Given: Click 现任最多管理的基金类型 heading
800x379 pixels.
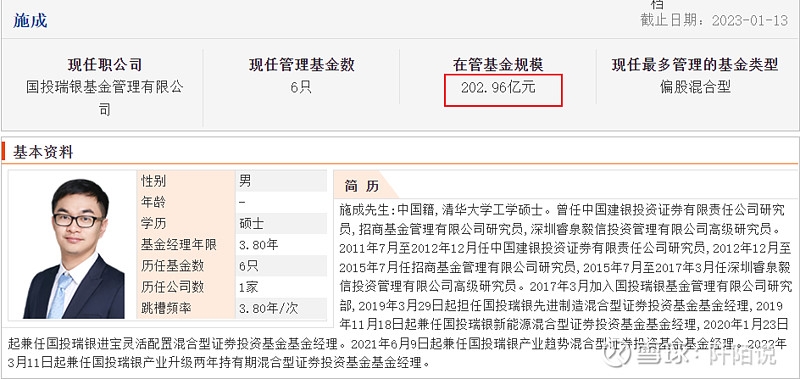Looking at the screenshot, I should coord(695,64).
